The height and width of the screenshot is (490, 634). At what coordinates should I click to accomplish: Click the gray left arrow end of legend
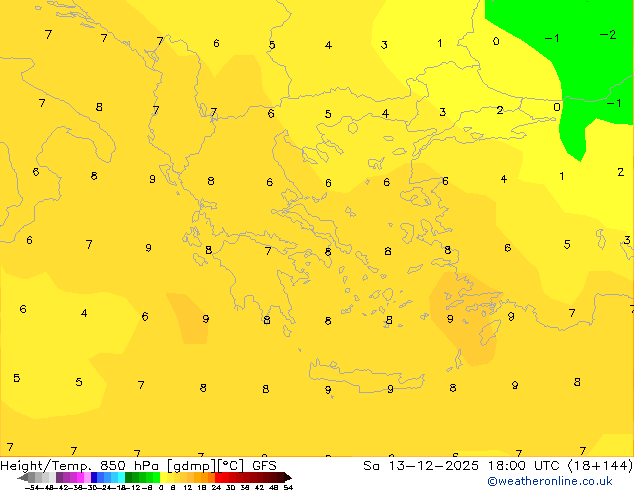23,478
